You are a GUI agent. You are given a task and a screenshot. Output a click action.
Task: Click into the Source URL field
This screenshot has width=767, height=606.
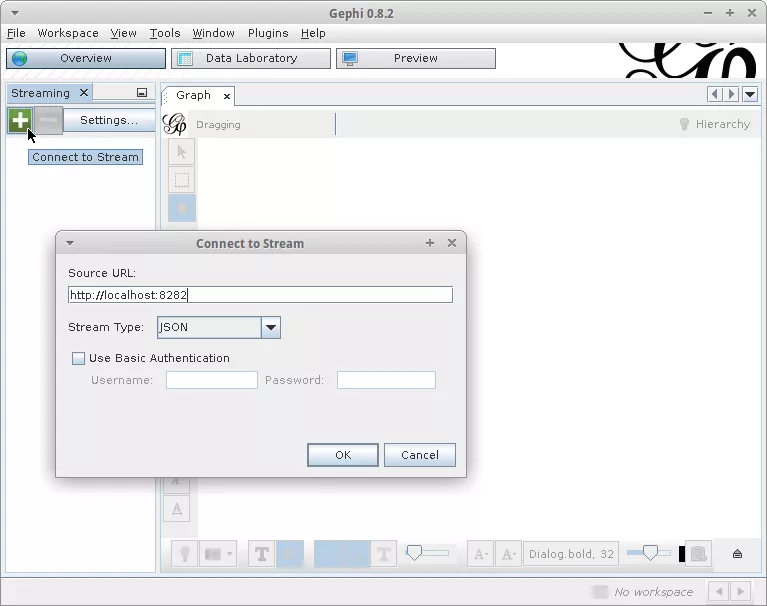(x=260, y=295)
